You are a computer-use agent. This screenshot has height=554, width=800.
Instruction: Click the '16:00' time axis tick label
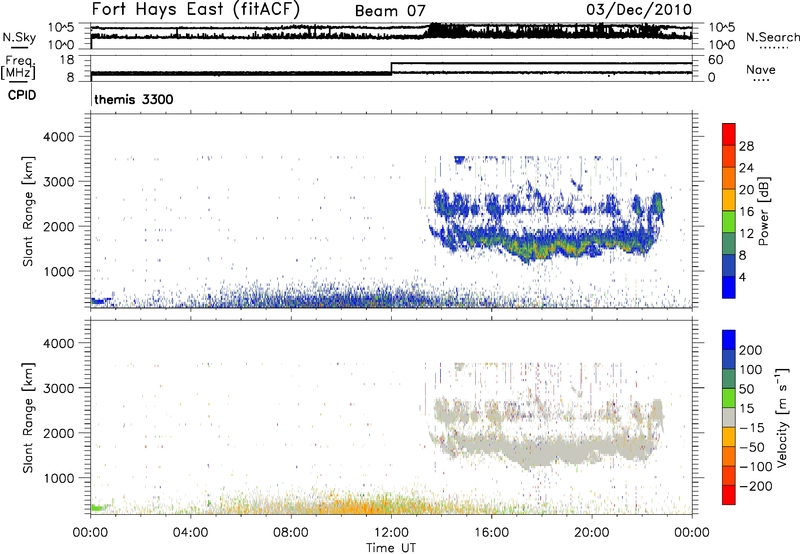491,533
